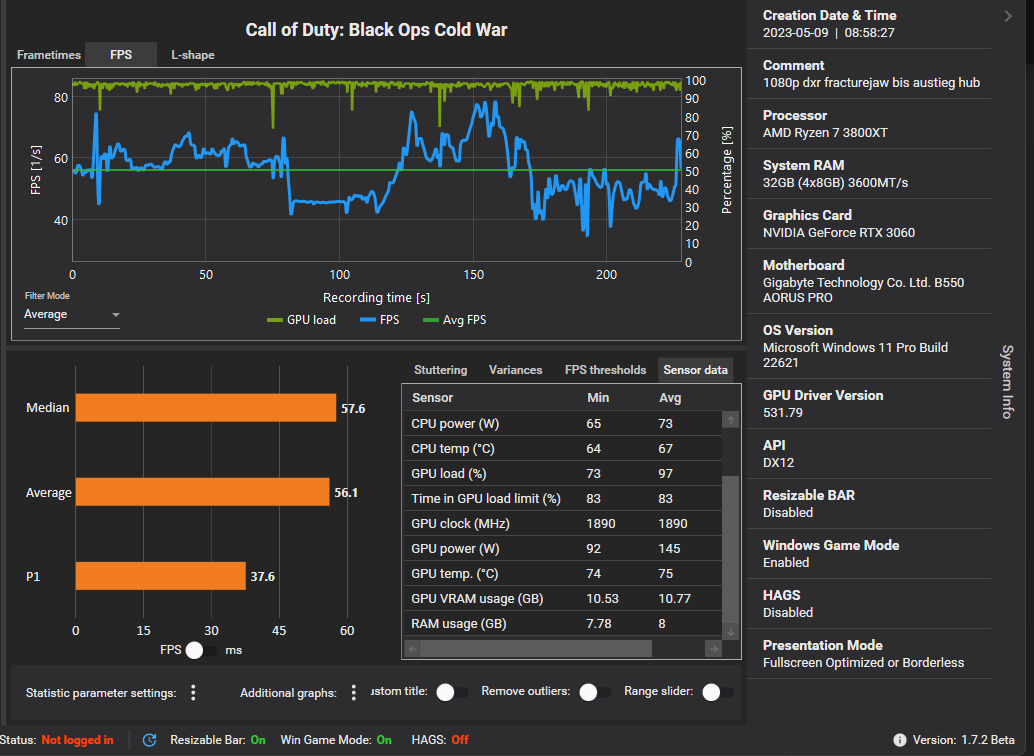Click the Version: 1.7.2 Beta text
The image size is (1034, 756).
pyautogui.click(x=963, y=740)
